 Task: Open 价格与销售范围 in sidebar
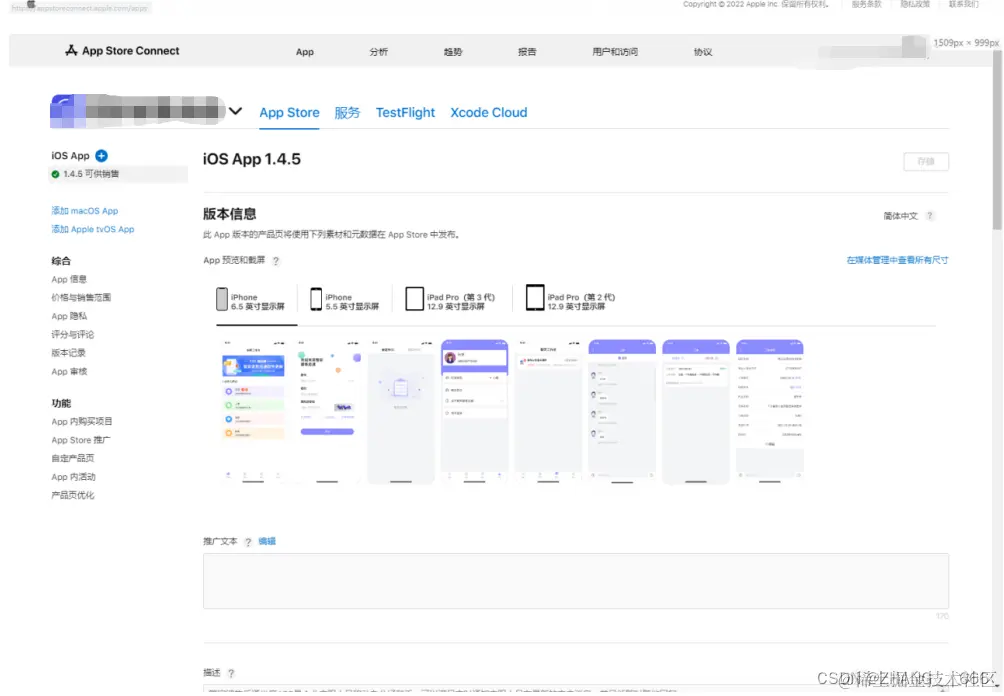pyautogui.click(x=81, y=298)
